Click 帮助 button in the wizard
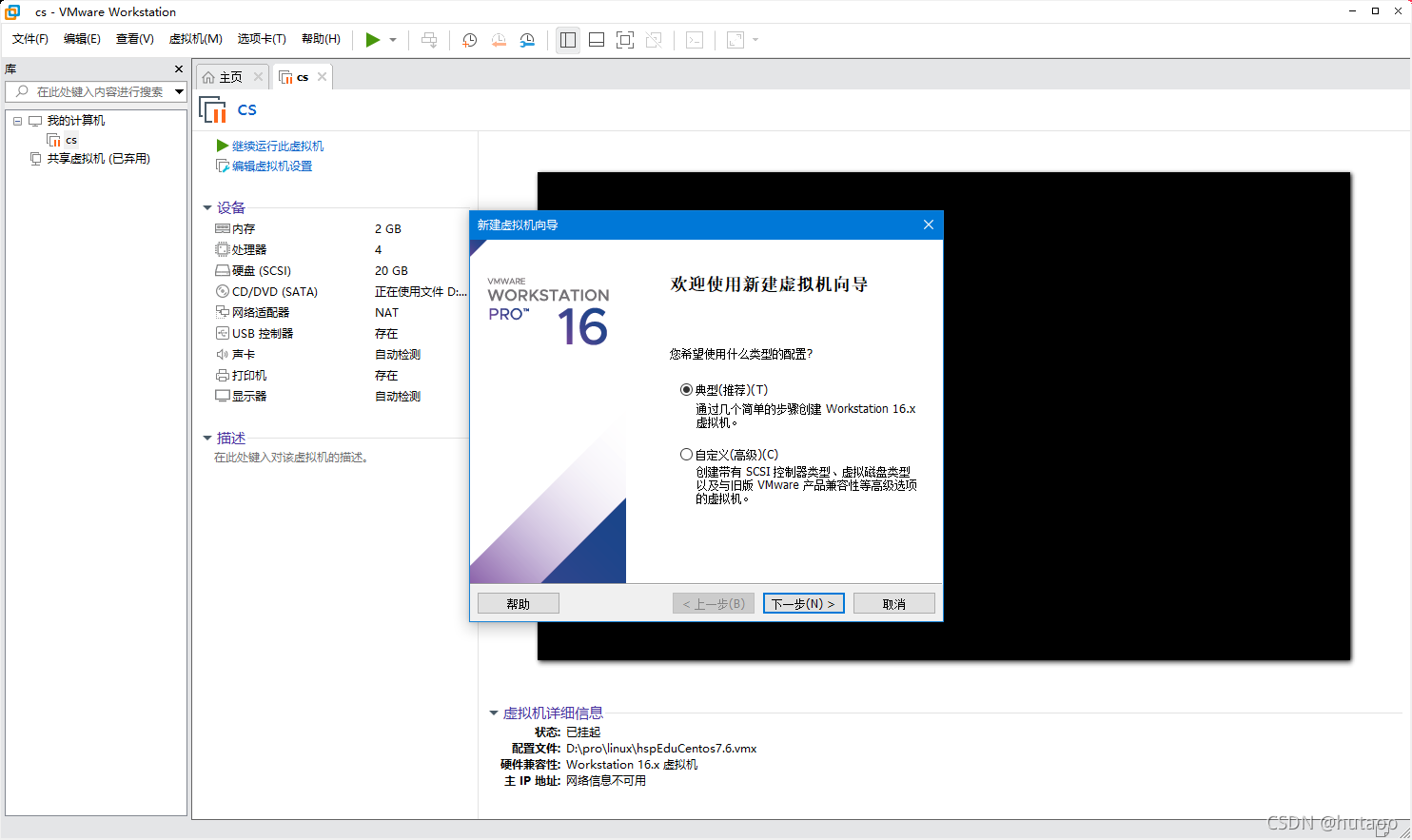Image resolution: width=1412 pixels, height=840 pixels. tap(519, 604)
